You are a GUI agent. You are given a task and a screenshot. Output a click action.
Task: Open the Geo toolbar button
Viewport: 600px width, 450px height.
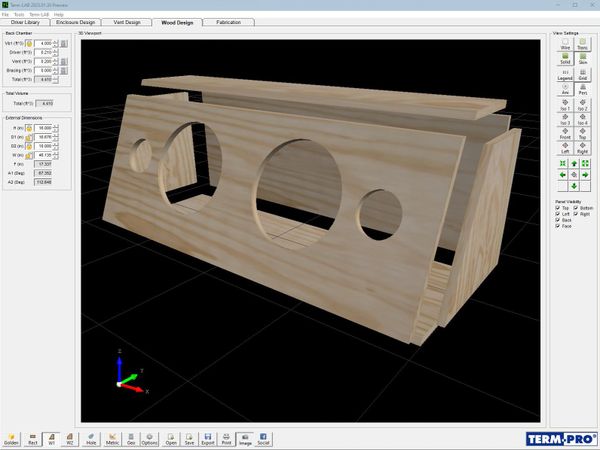tap(131, 439)
